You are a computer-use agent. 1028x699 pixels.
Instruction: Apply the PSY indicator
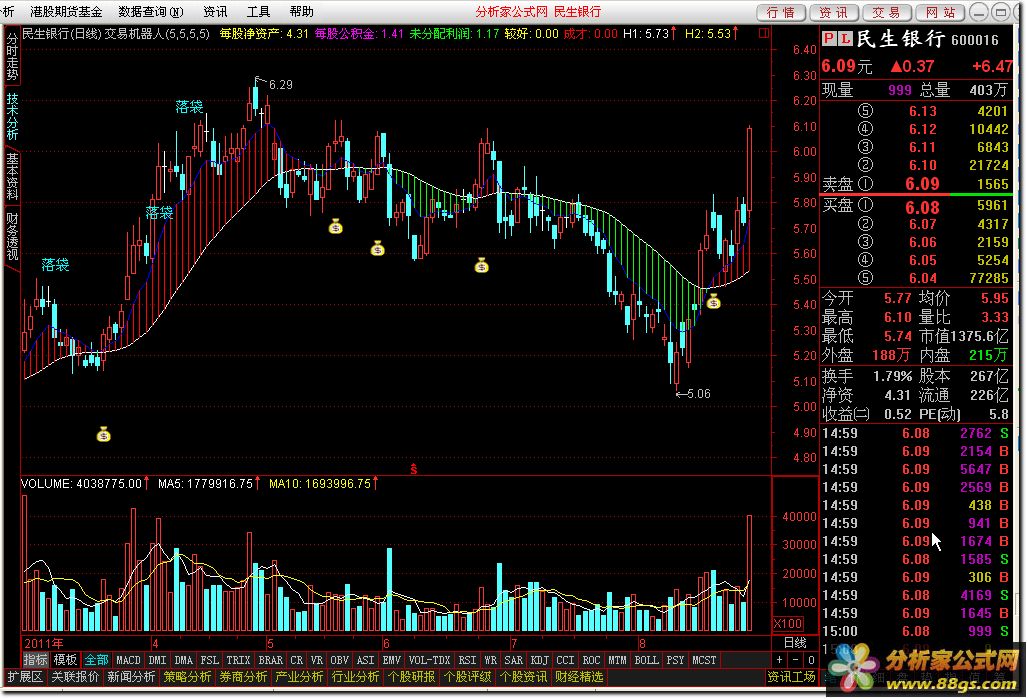point(675,660)
